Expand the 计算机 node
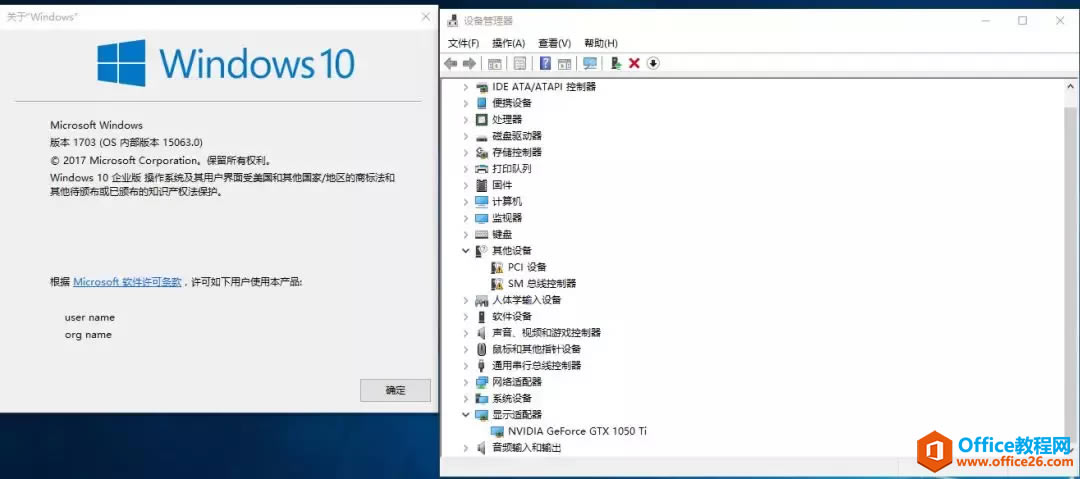Viewport: 1080px width, 479px height. pos(466,202)
